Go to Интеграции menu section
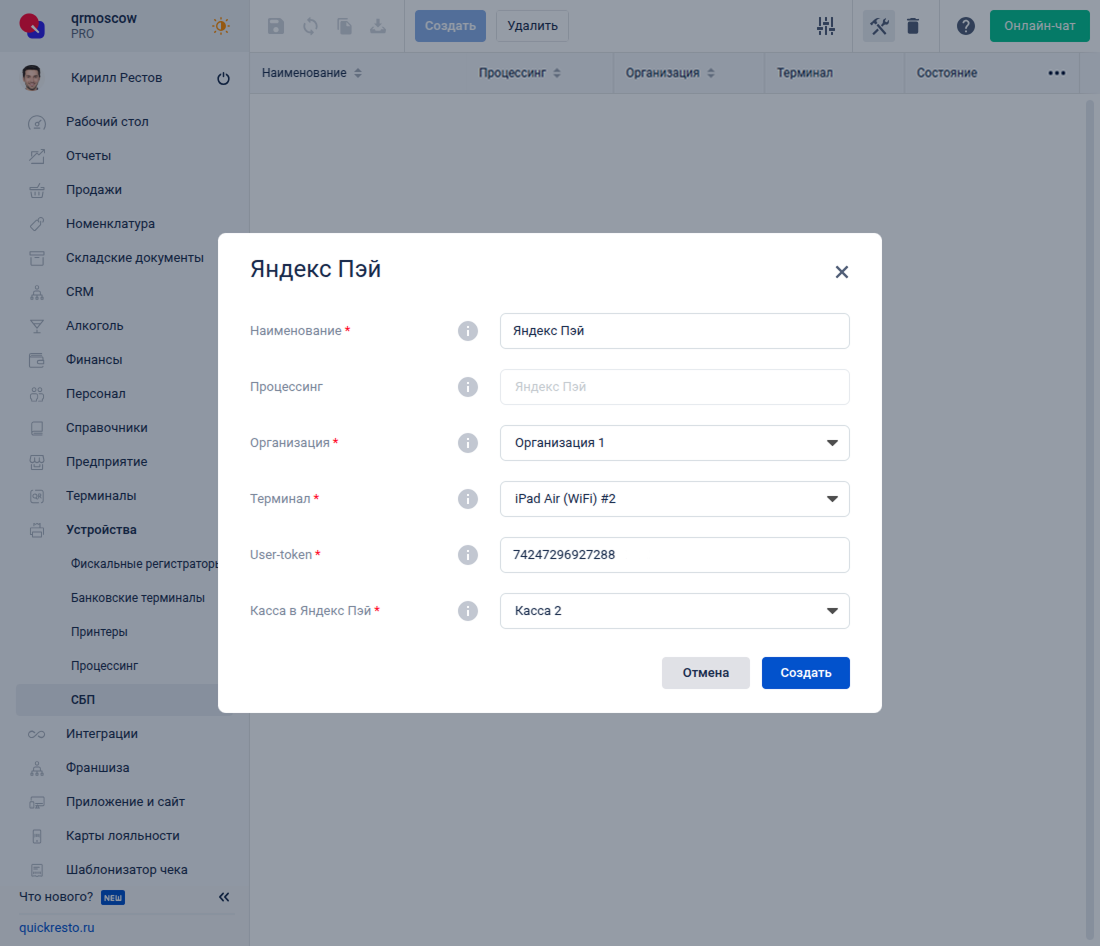The image size is (1100, 946). click(102, 734)
